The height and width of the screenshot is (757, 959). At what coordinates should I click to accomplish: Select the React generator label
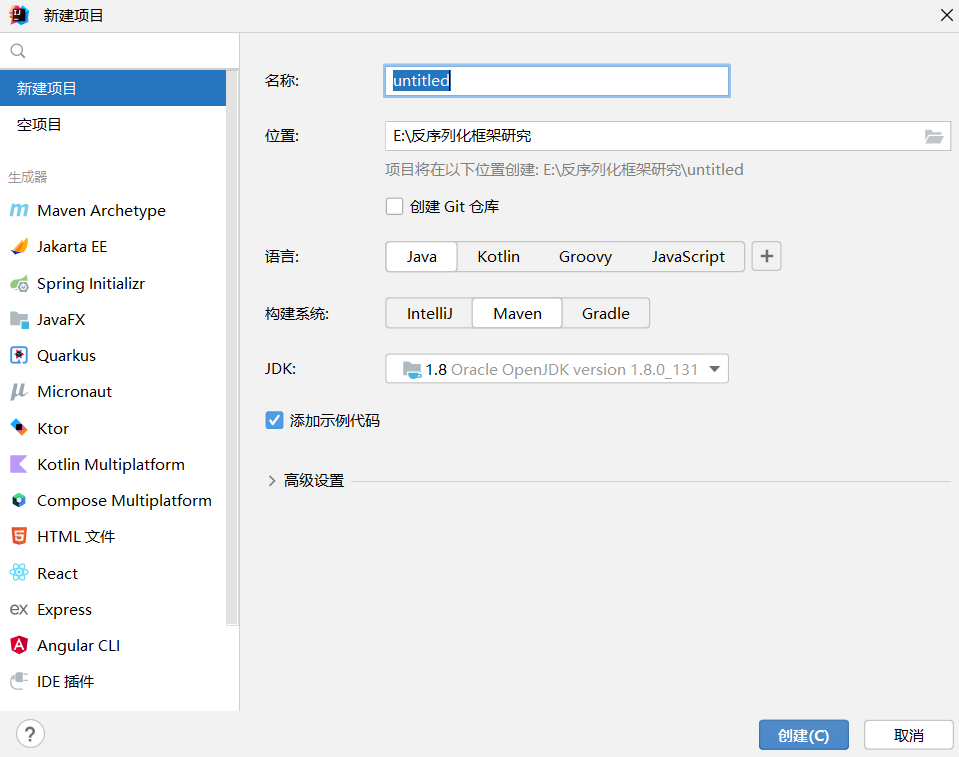[x=57, y=573]
